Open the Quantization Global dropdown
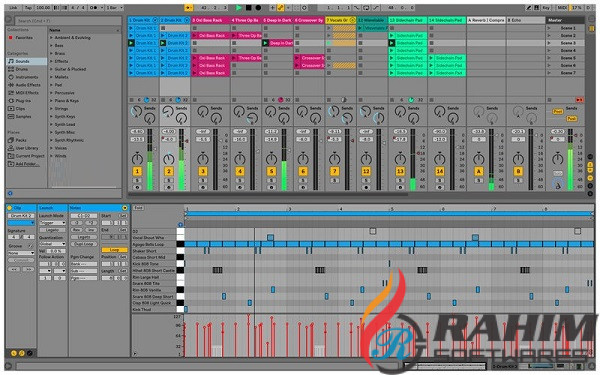Viewport: 600px width, 375px height. pos(52,244)
